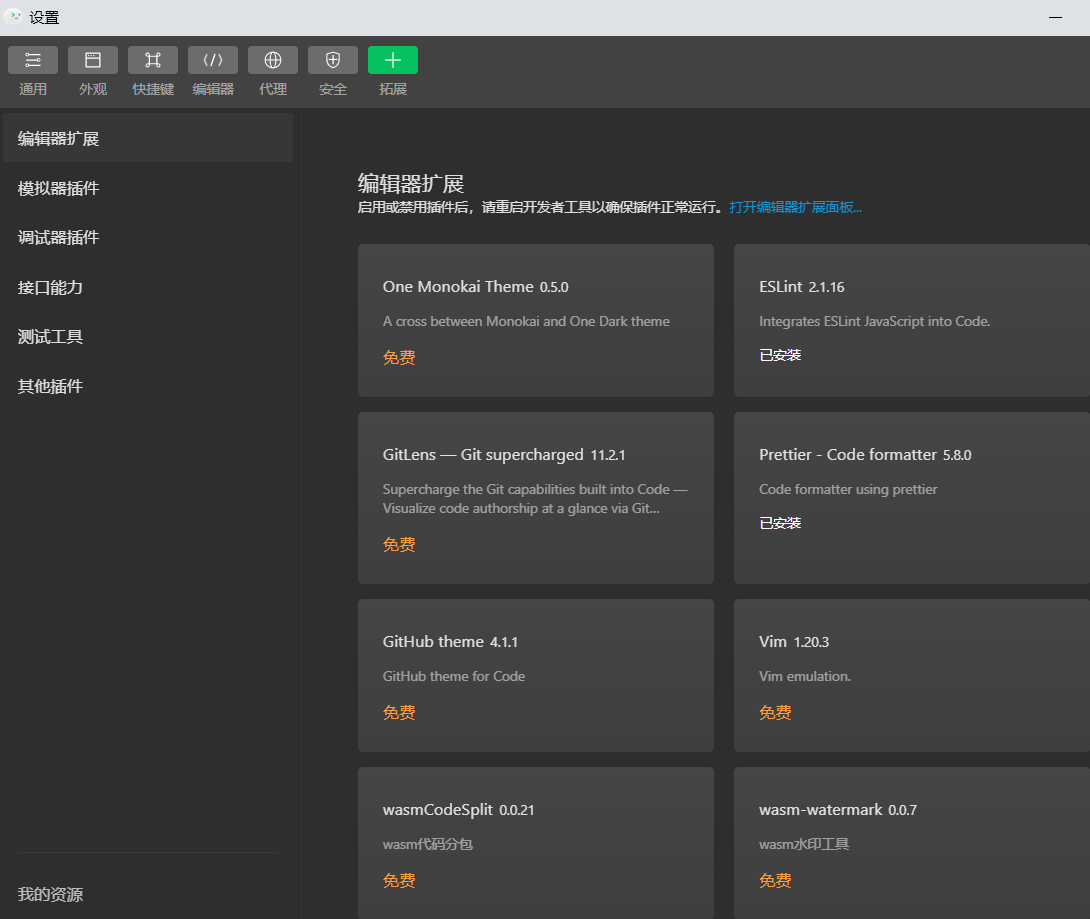This screenshot has height=919, width=1090.
Task: Open the 打开编辑器扩展面板 link
Action: [x=795, y=207]
